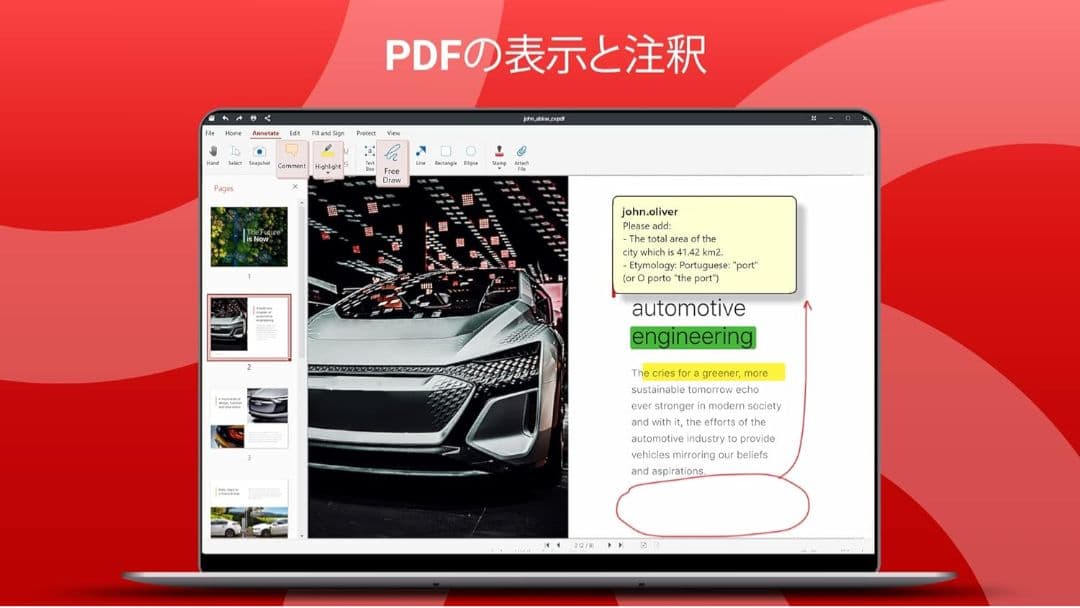Select the Free Draw tool
Image resolution: width=1080 pixels, height=608 pixels.
(x=391, y=158)
